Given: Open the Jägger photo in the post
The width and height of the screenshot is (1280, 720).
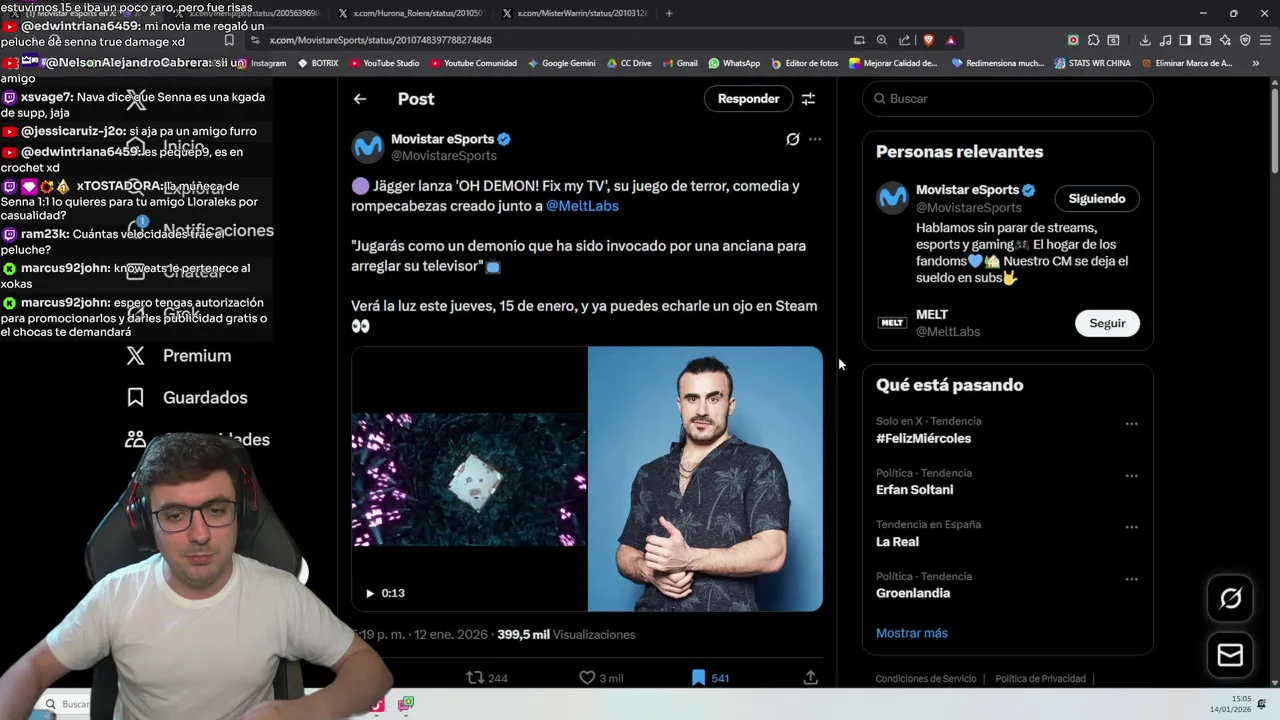Looking at the screenshot, I should click(x=705, y=479).
